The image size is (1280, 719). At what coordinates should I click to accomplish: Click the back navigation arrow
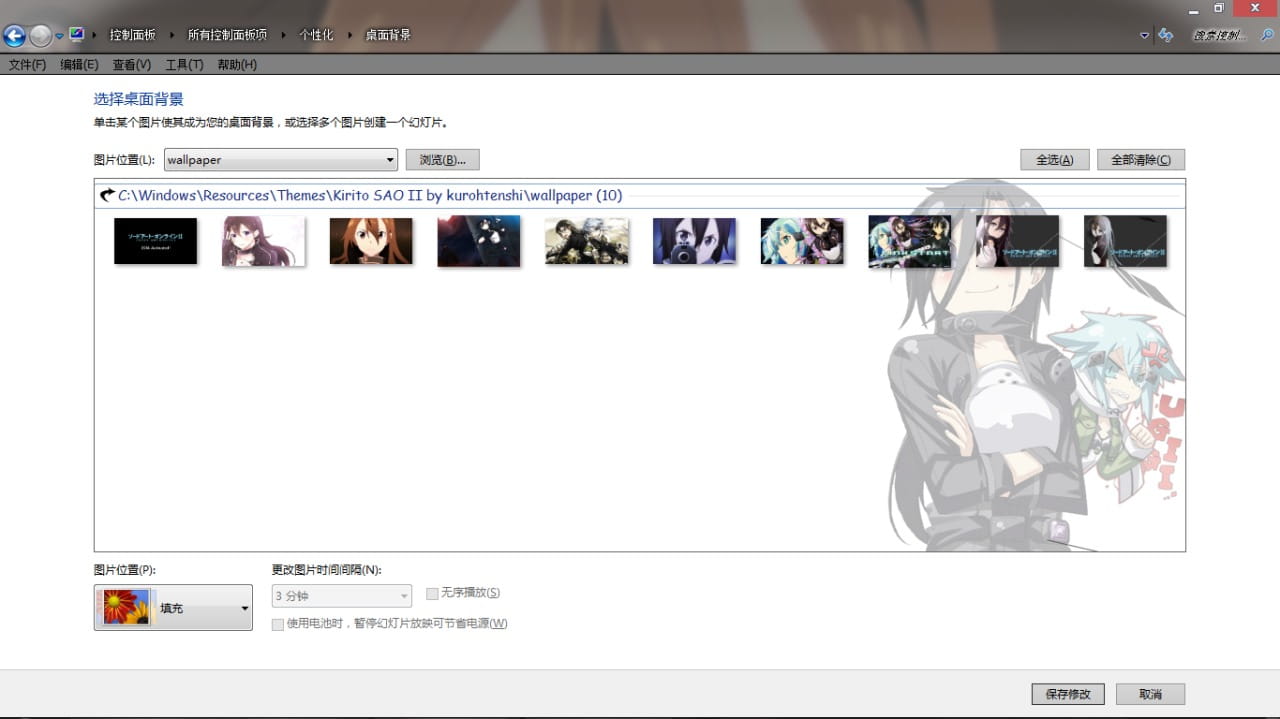[14, 35]
